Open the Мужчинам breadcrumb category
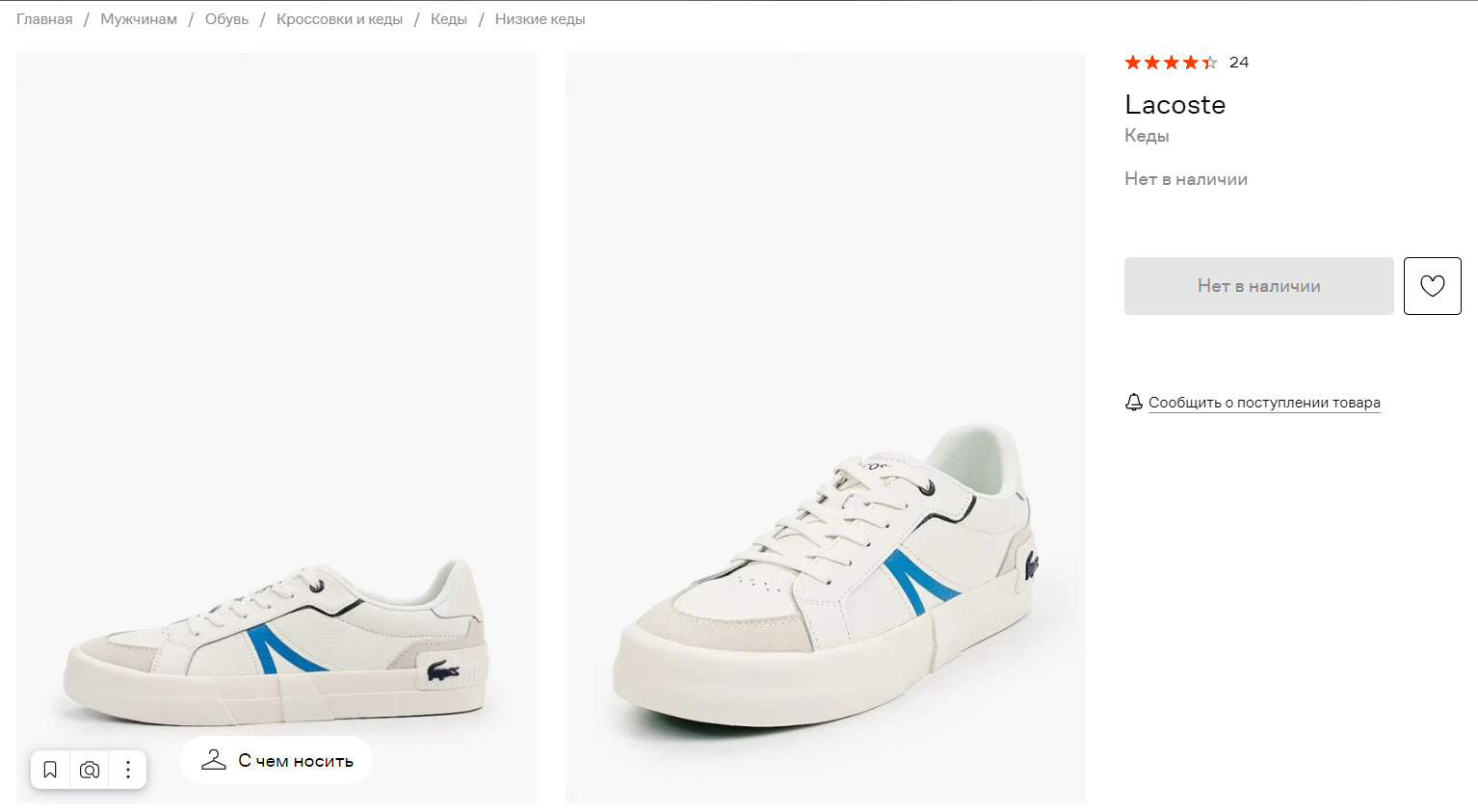Screen dimensions: 1478x812 139,19
